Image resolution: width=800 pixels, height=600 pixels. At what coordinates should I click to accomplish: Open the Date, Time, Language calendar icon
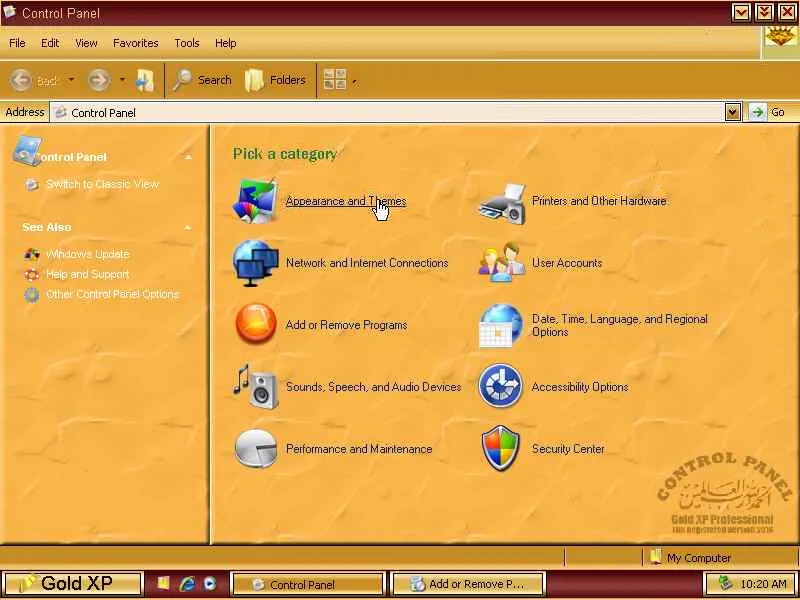501,326
